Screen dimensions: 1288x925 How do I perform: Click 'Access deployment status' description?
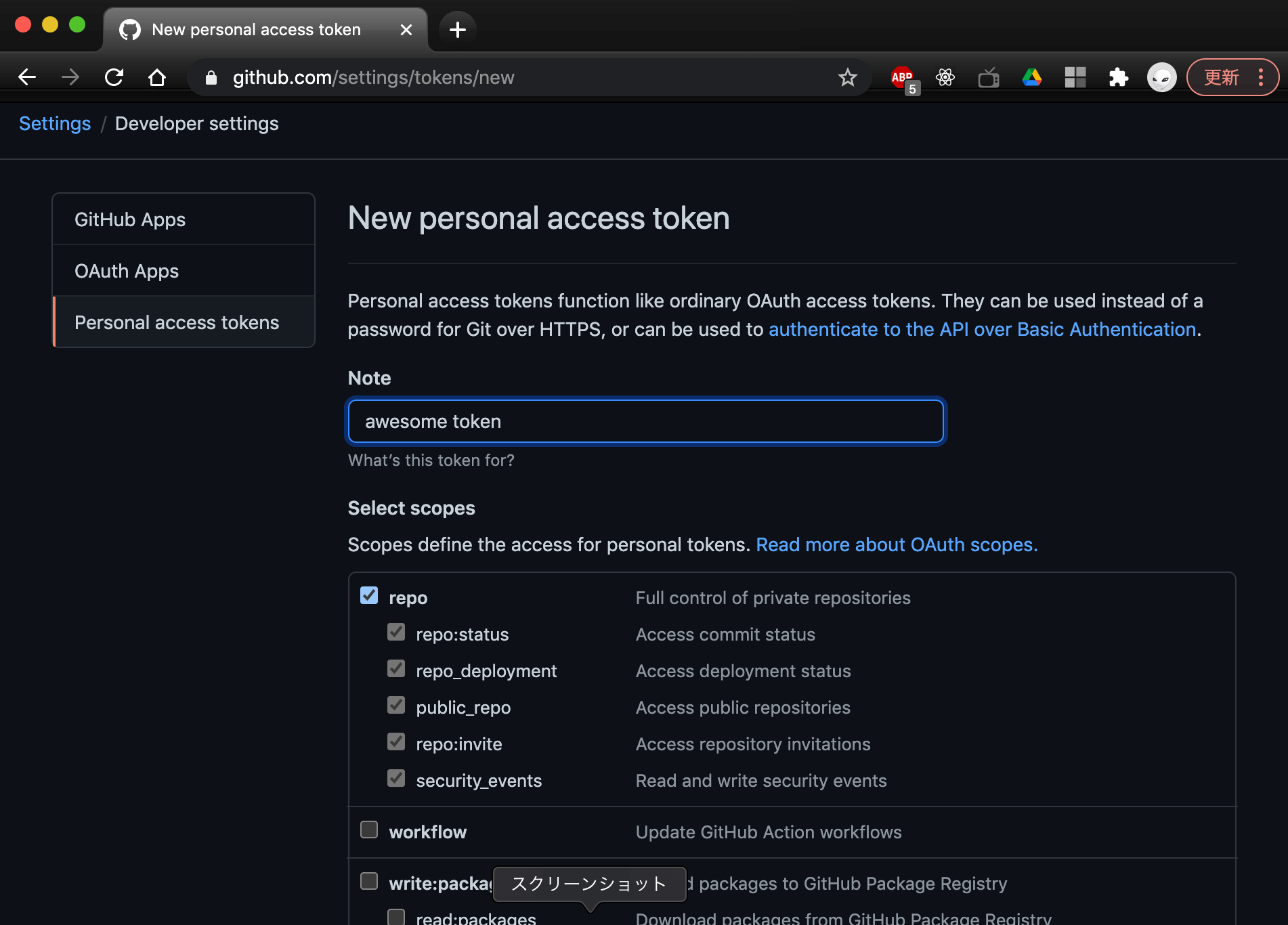coord(744,671)
